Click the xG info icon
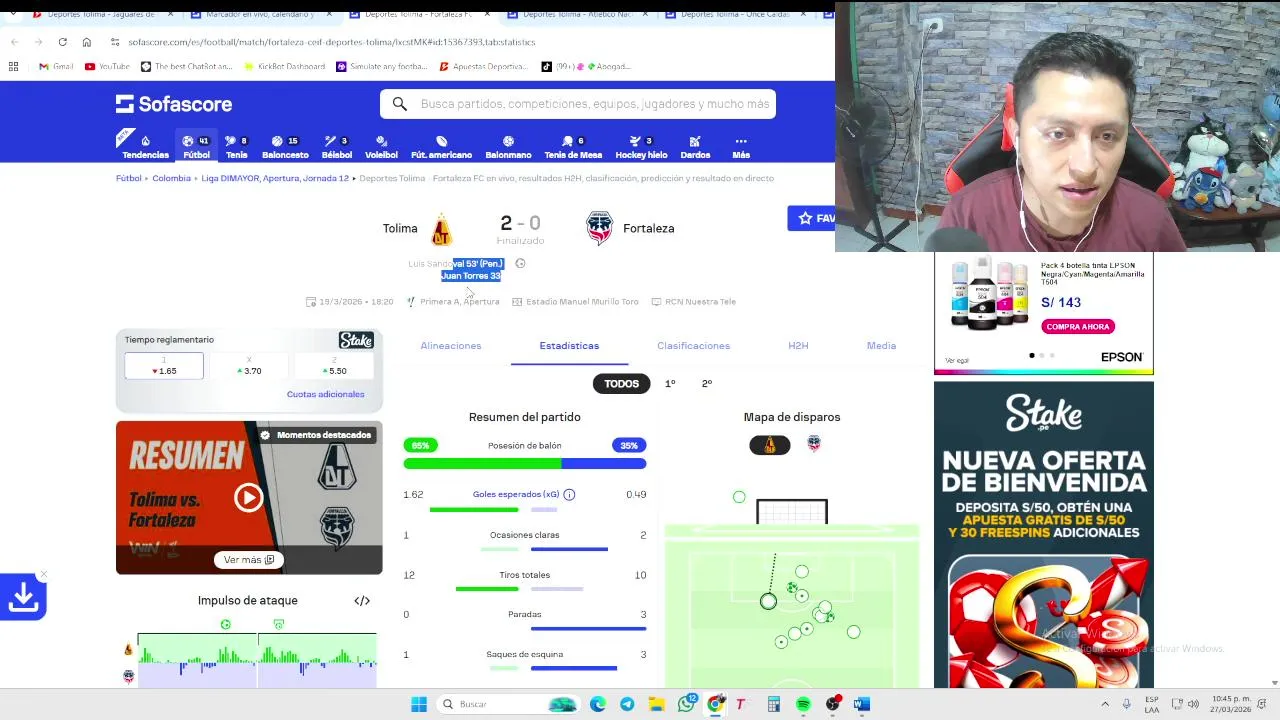Image resolution: width=1280 pixels, height=720 pixels. [569, 494]
